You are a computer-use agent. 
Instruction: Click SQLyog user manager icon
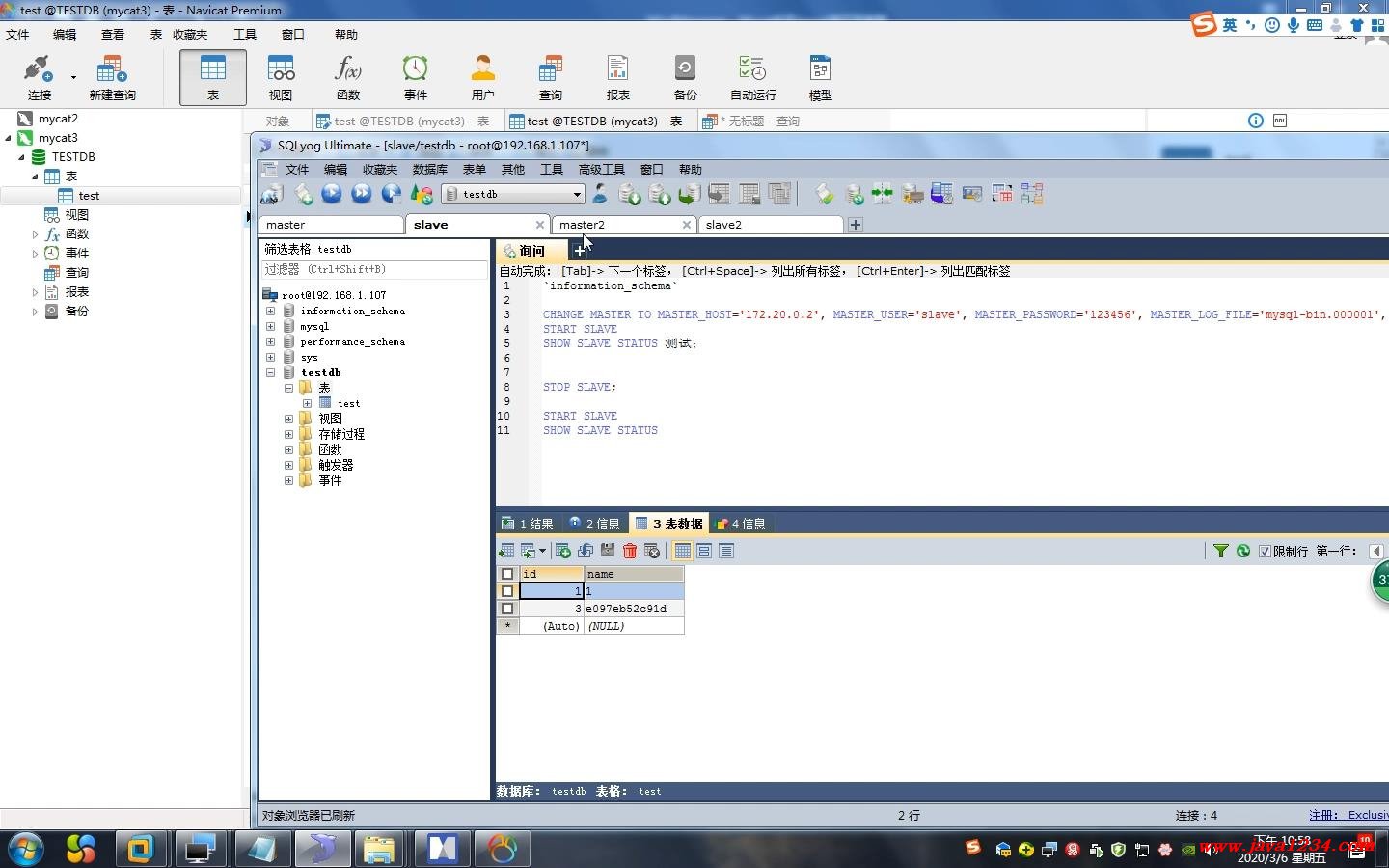coord(599,194)
